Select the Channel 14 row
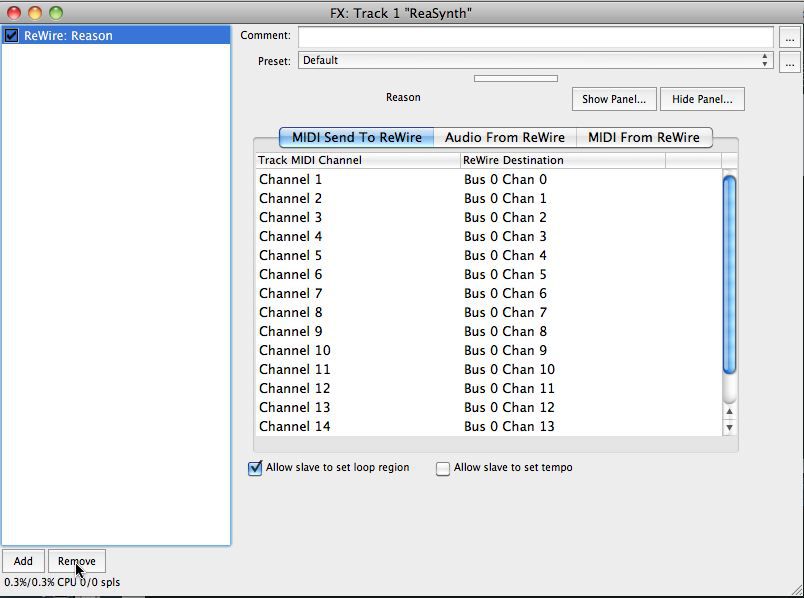This screenshot has width=804, height=598. point(489,426)
